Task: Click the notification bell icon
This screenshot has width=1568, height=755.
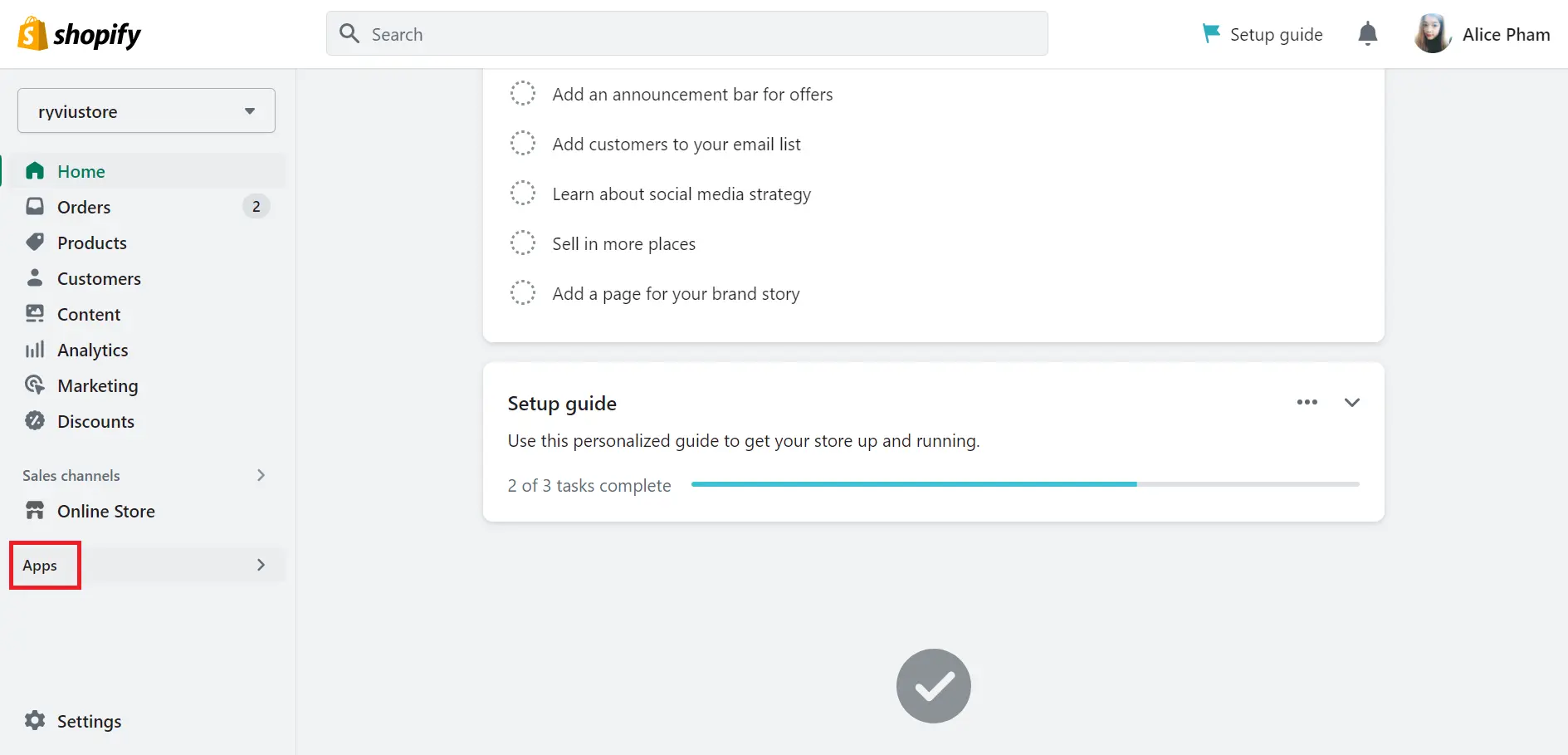Action: (1367, 33)
